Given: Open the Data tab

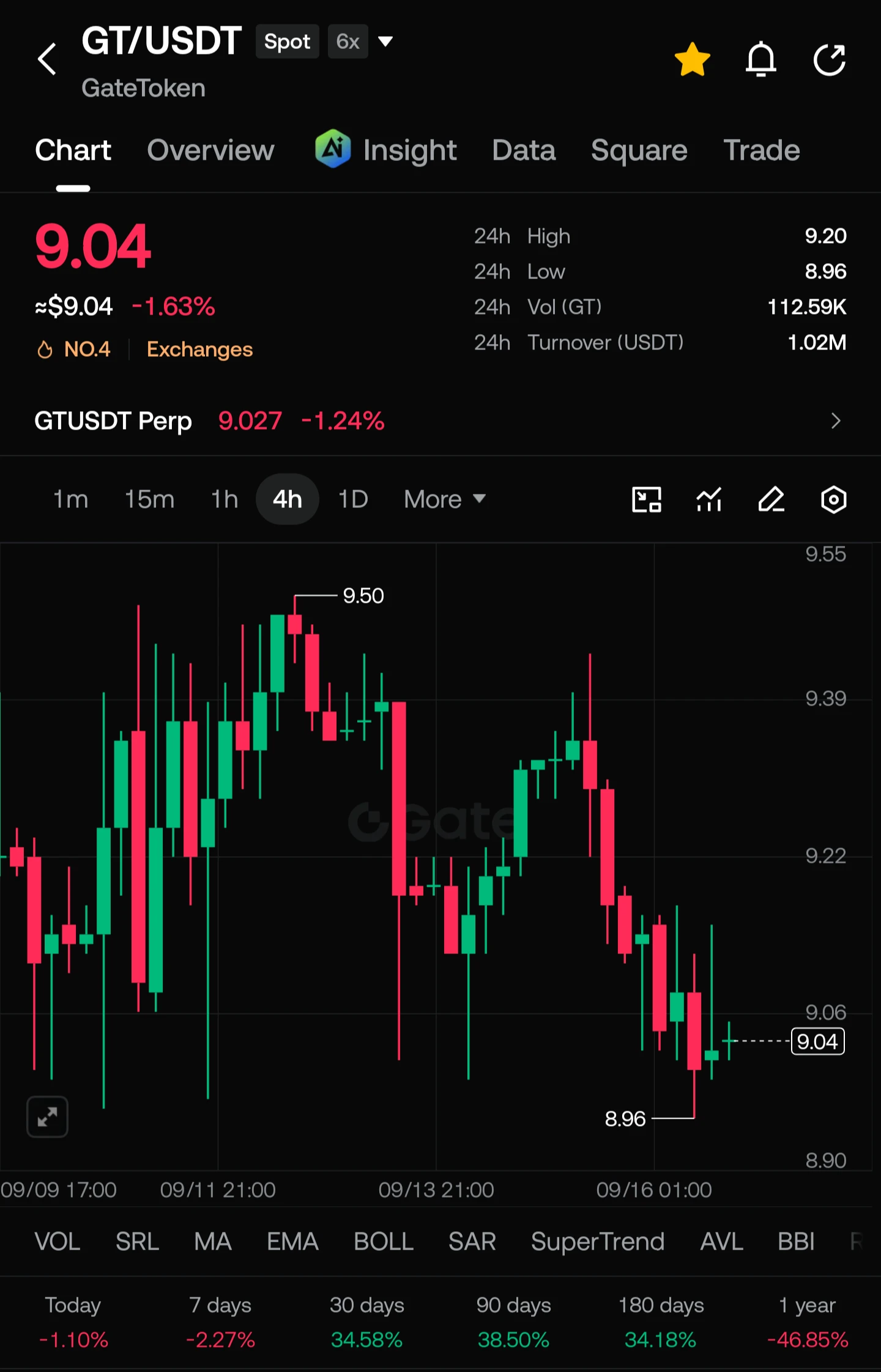Looking at the screenshot, I should click(524, 151).
